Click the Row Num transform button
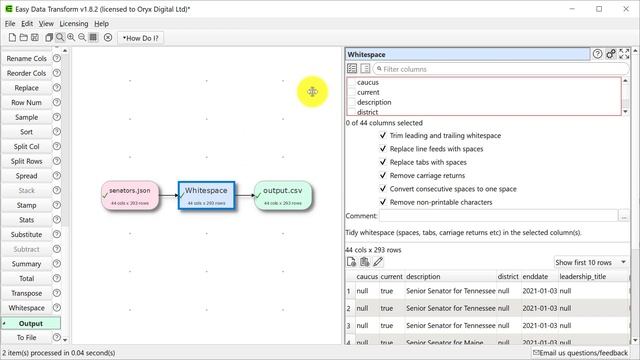This screenshot has width=640, height=360. click(27, 102)
